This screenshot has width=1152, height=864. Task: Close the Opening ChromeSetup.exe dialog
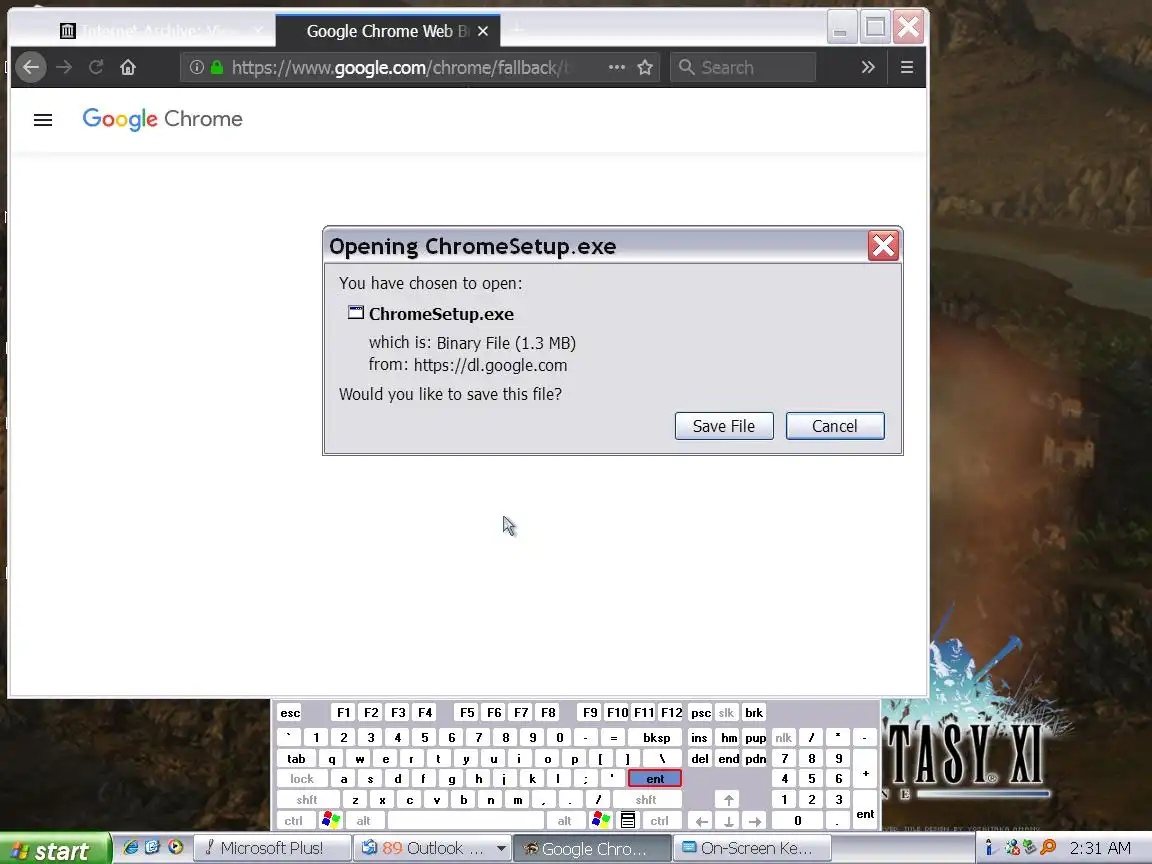(x=883, y=246)
